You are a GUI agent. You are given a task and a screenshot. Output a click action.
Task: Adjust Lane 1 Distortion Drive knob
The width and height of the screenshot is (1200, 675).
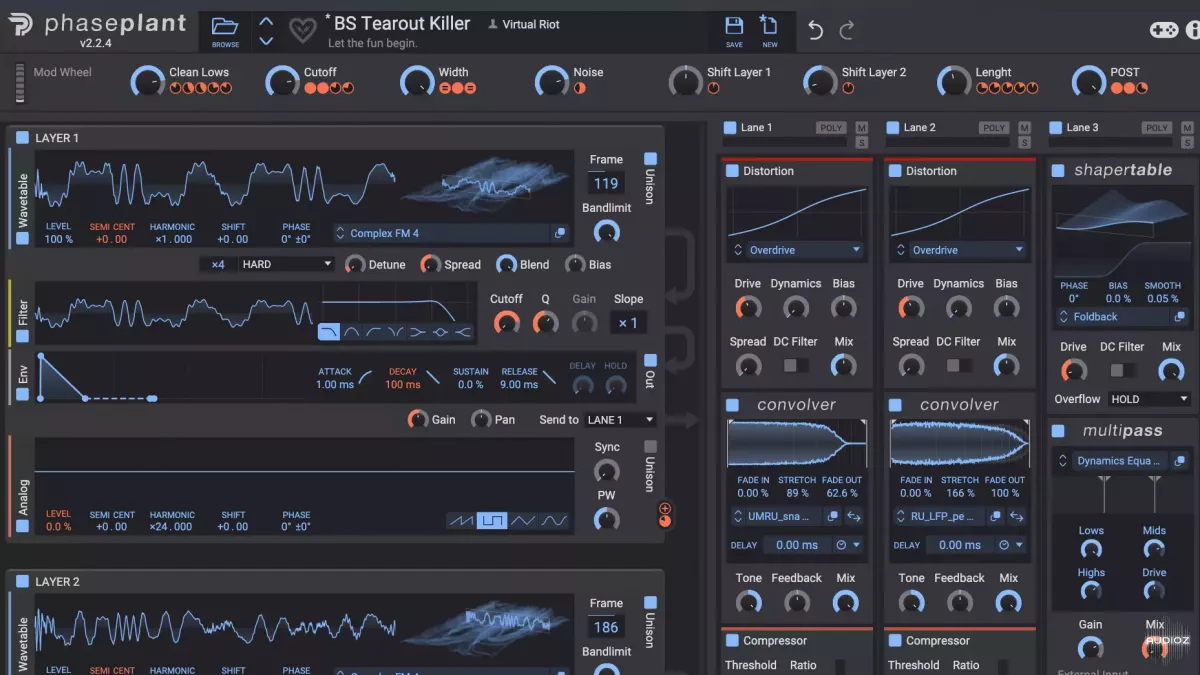click(x=747, y=308)
